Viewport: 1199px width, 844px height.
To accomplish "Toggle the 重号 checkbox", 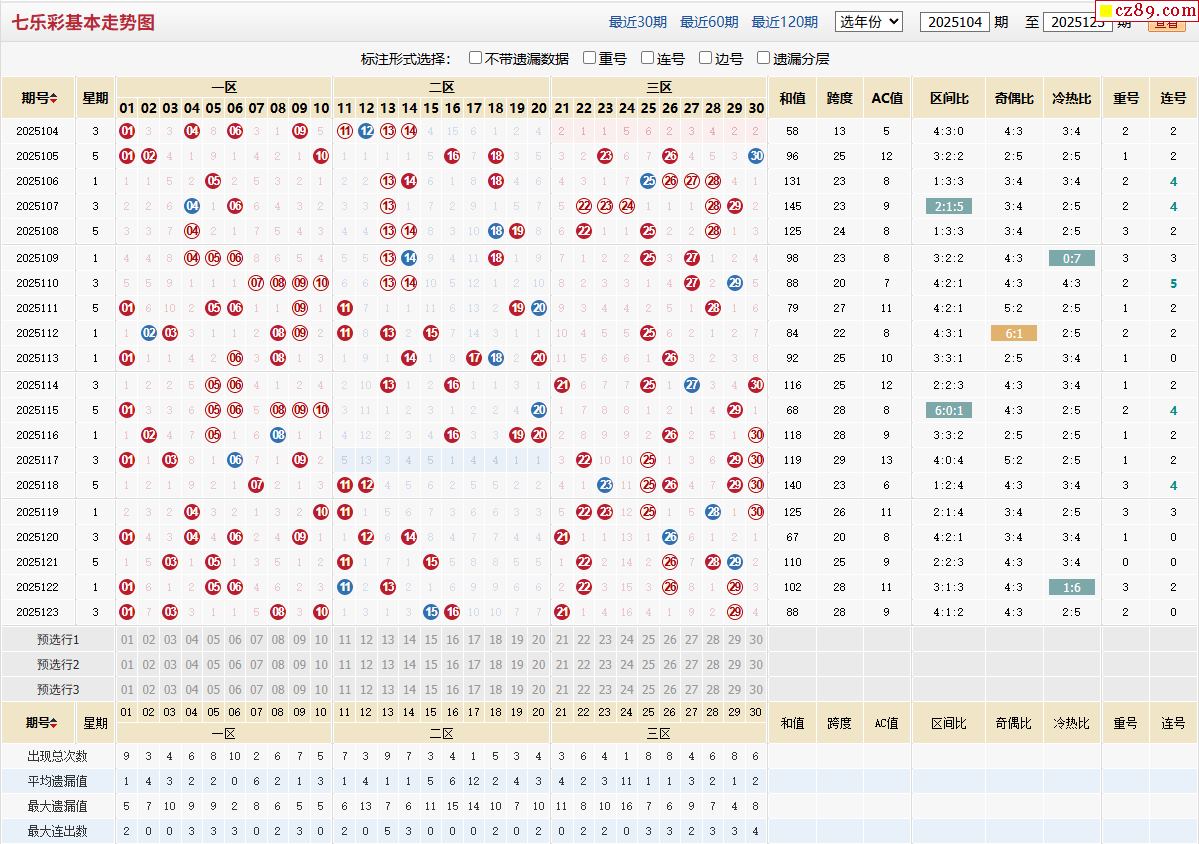I will point(590,58).
